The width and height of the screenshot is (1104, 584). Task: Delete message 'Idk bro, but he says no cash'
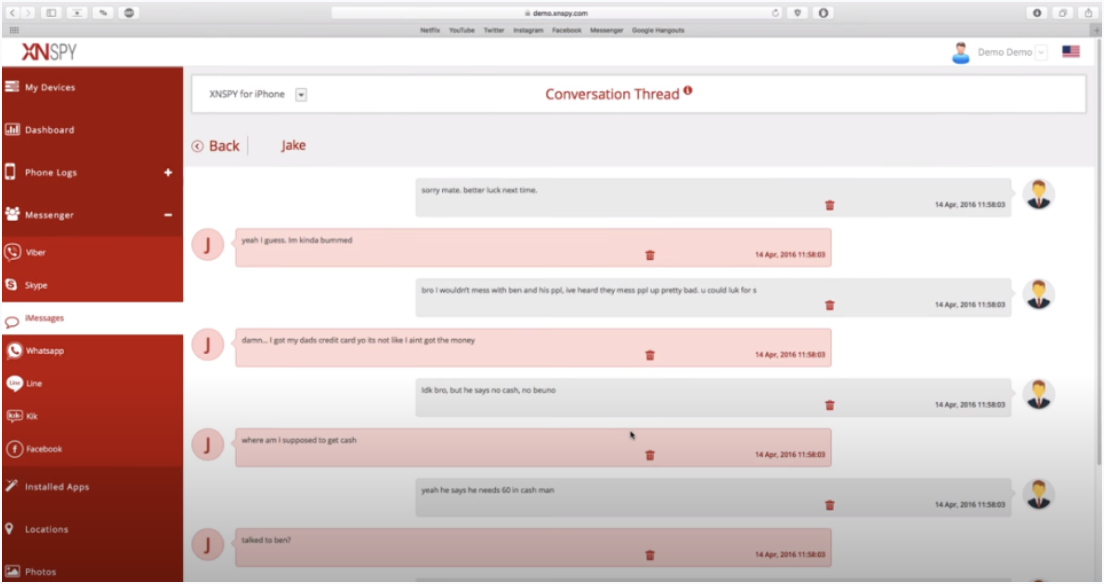coord(829,405)
